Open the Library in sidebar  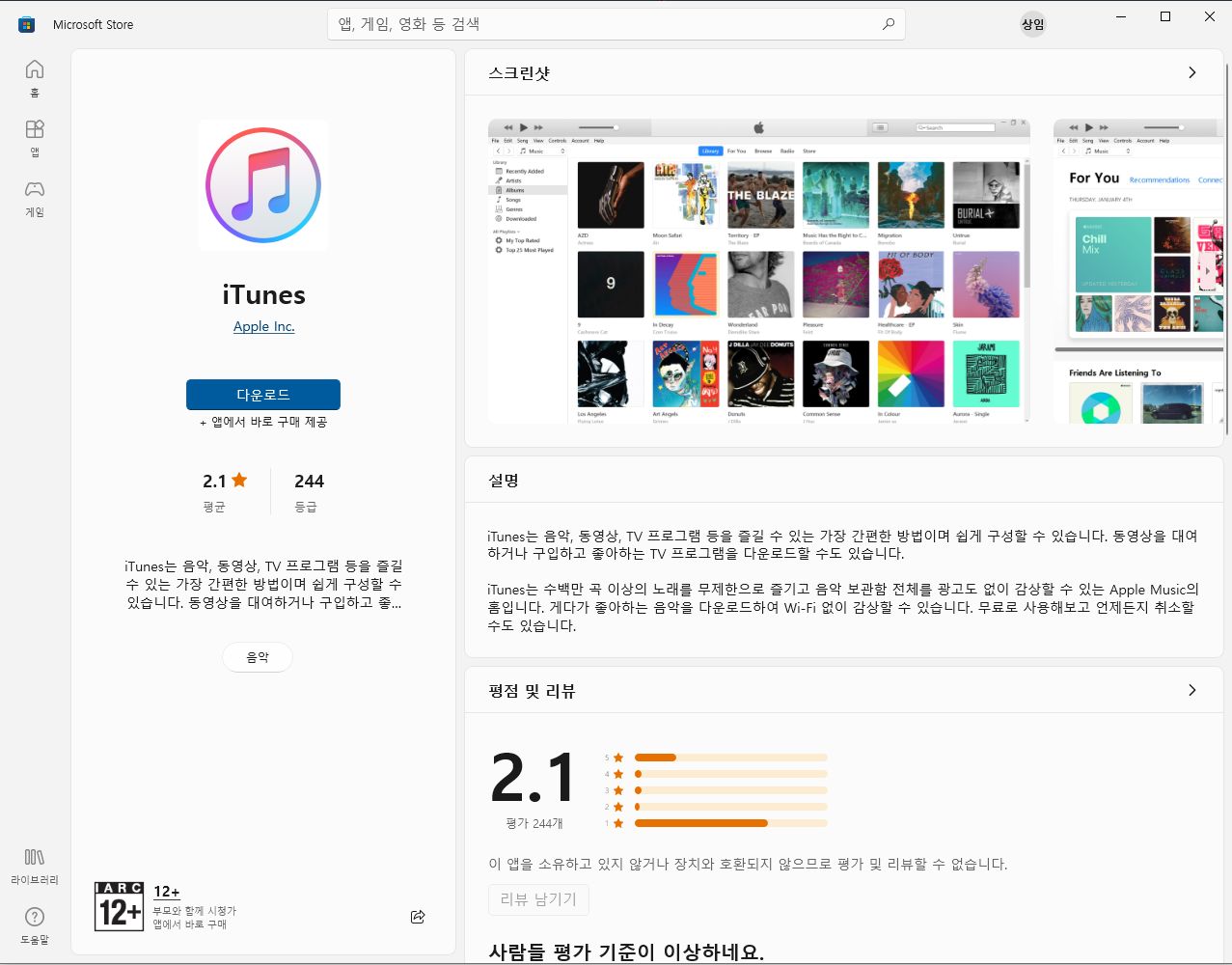pyautogui.click(x=35, y=866)
